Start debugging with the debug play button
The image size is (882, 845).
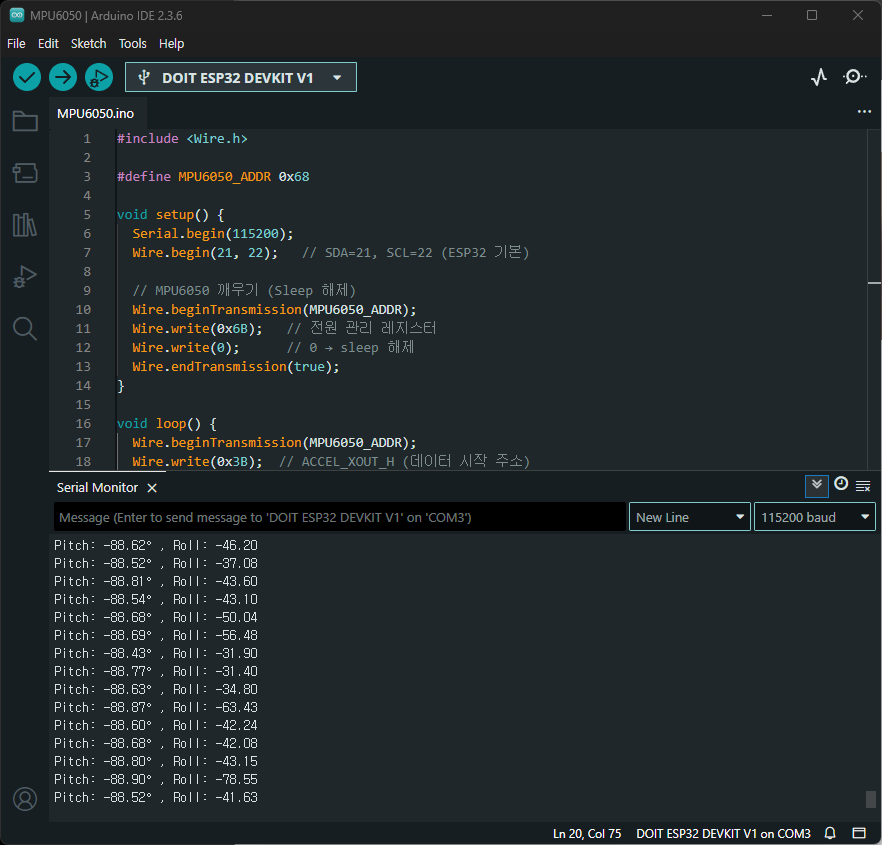pyautogui.click(x=99, y=77)
